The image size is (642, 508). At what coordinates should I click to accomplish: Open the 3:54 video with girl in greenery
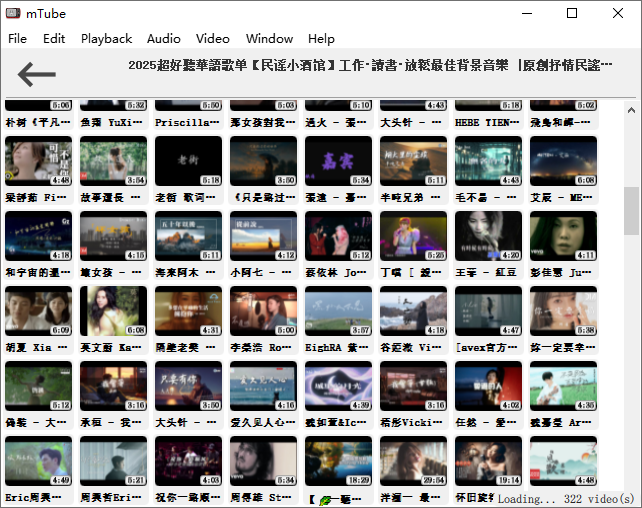point(113,161)
